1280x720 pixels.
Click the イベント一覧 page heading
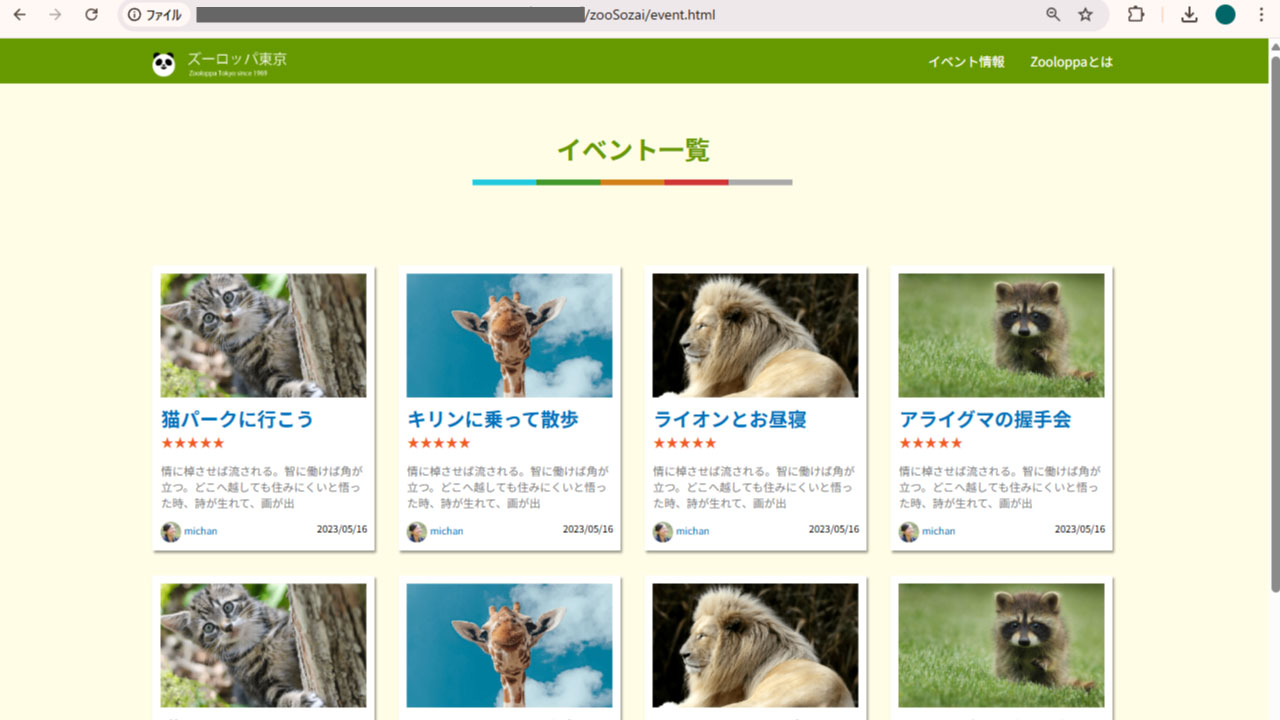(633, 150)
